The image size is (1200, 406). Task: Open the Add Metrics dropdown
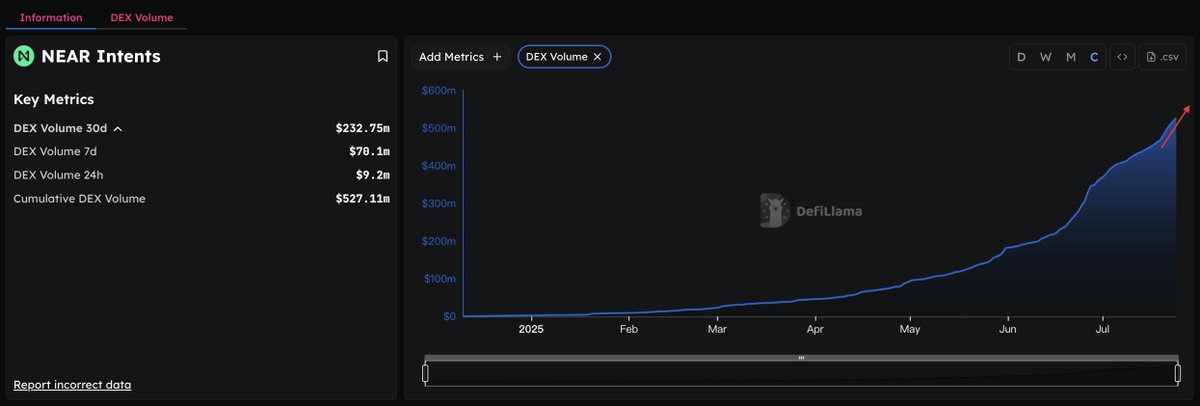460,57
